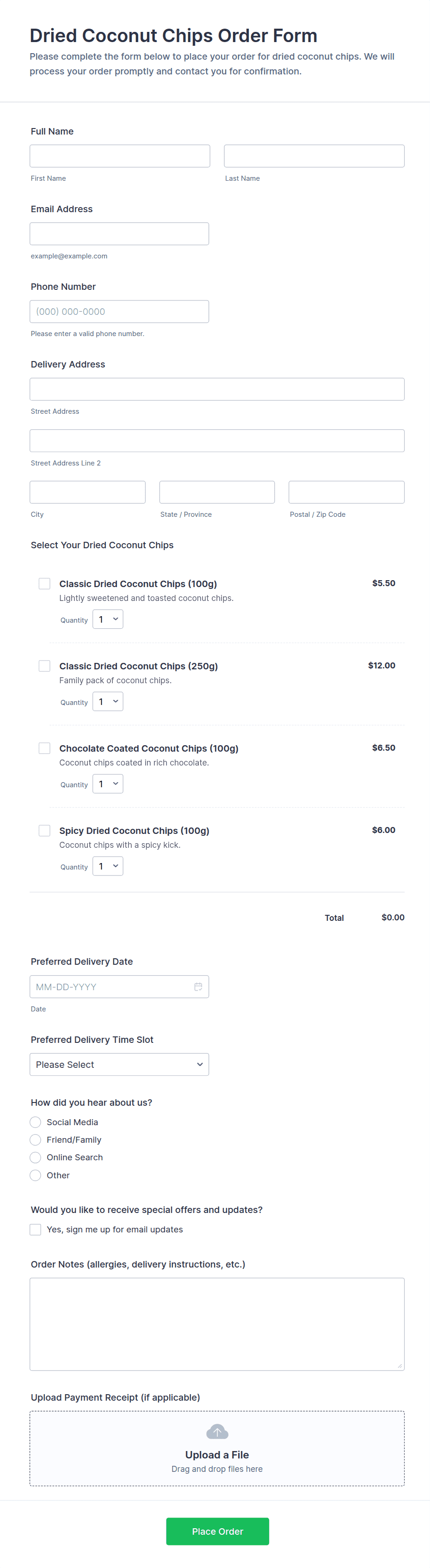The width and height of the screenshot is (430, 1568).
Task: Enable email updates signup checkbox
Action: click(x=36, y=1229)
